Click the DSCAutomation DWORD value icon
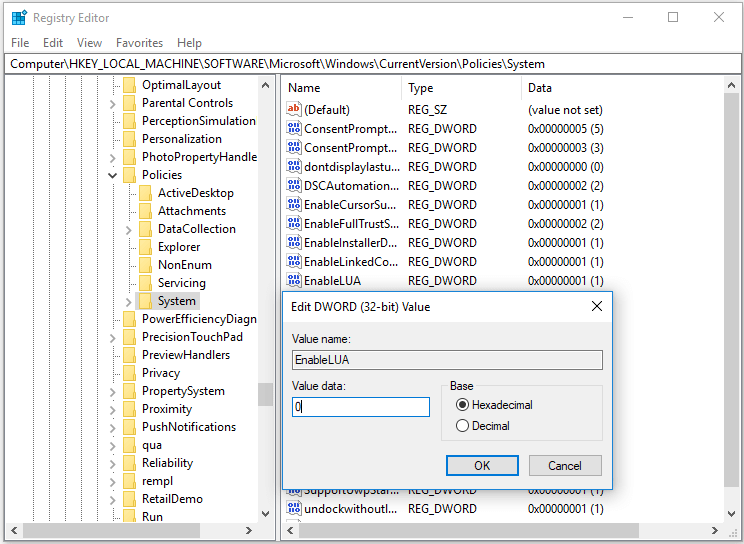The image size is (744, 544). [x=294, y=185]
